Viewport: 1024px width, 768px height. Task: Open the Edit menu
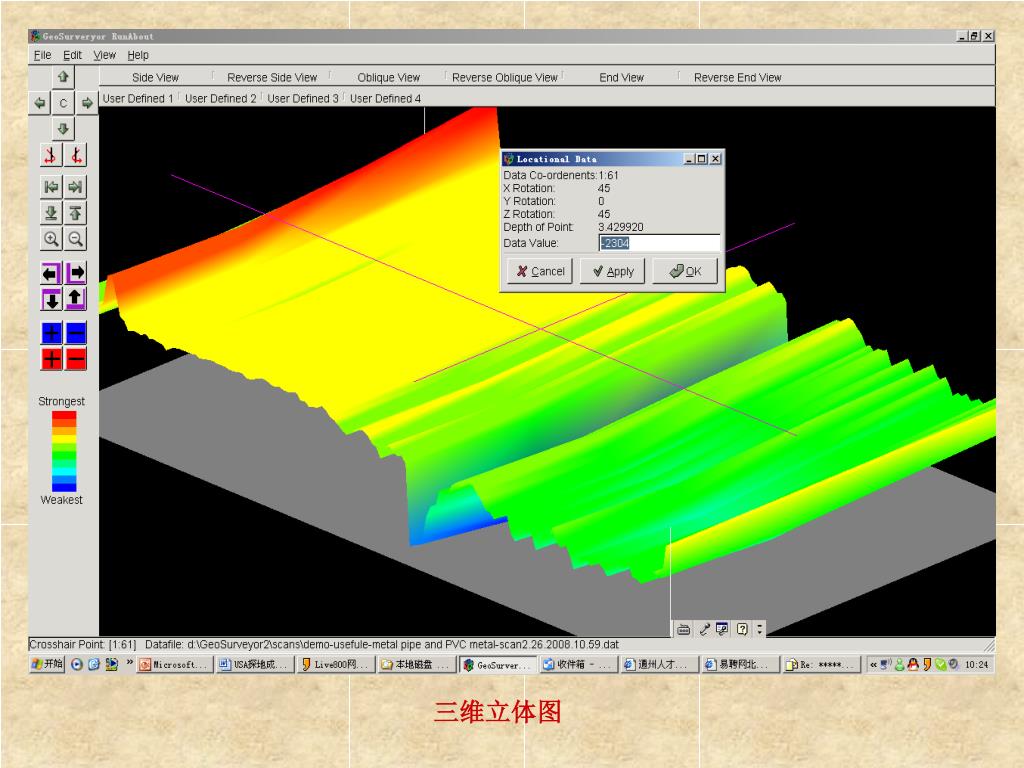point(72,55)
